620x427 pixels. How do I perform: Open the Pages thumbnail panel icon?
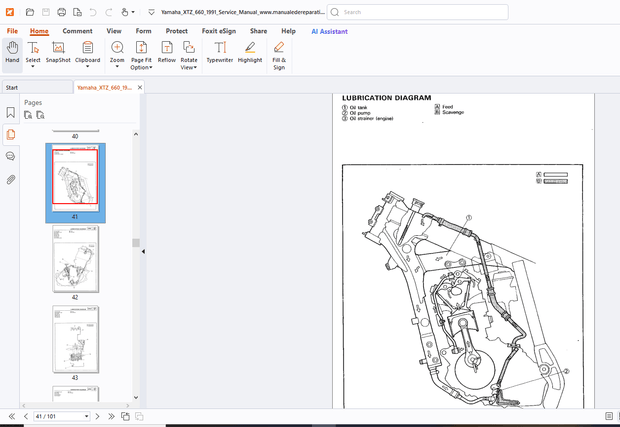pos(11,134)
